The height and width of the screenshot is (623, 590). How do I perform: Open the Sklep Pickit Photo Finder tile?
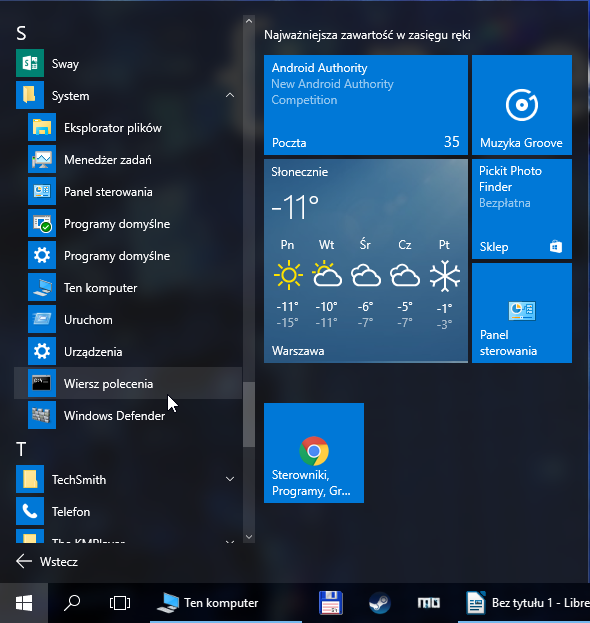tap(522, 209)
